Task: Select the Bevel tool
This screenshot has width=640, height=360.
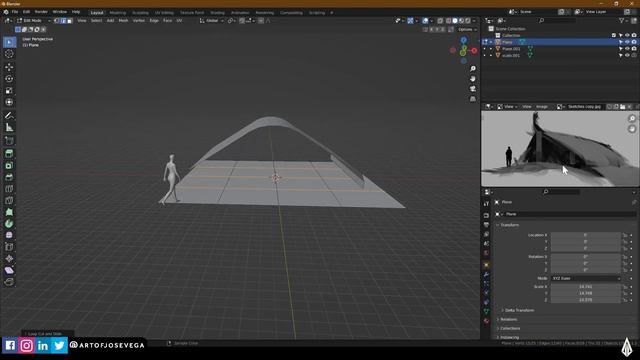Action: pos(9,178)
